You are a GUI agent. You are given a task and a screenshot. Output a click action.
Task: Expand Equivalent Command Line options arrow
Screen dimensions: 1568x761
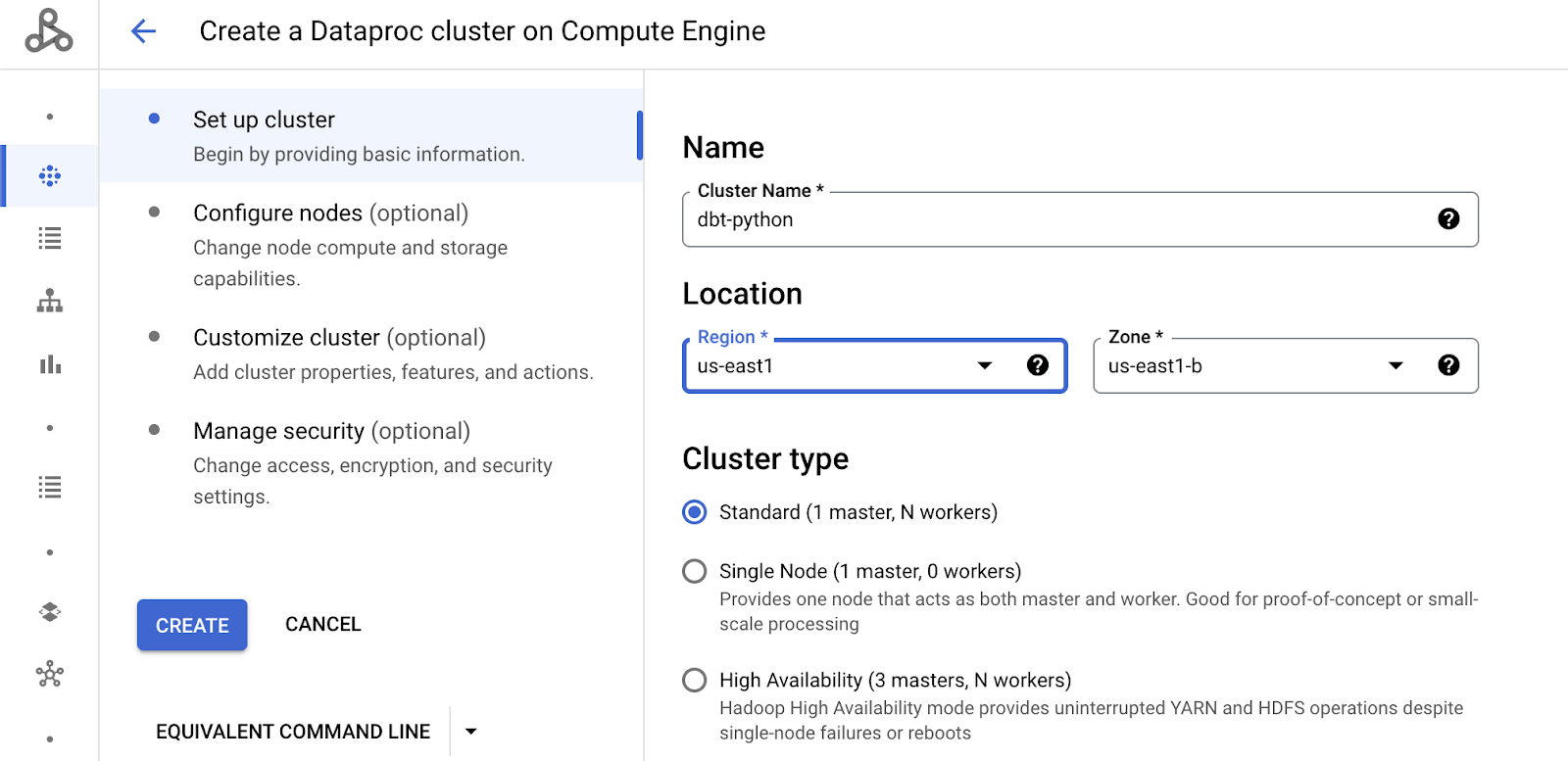tap(471, 732)
